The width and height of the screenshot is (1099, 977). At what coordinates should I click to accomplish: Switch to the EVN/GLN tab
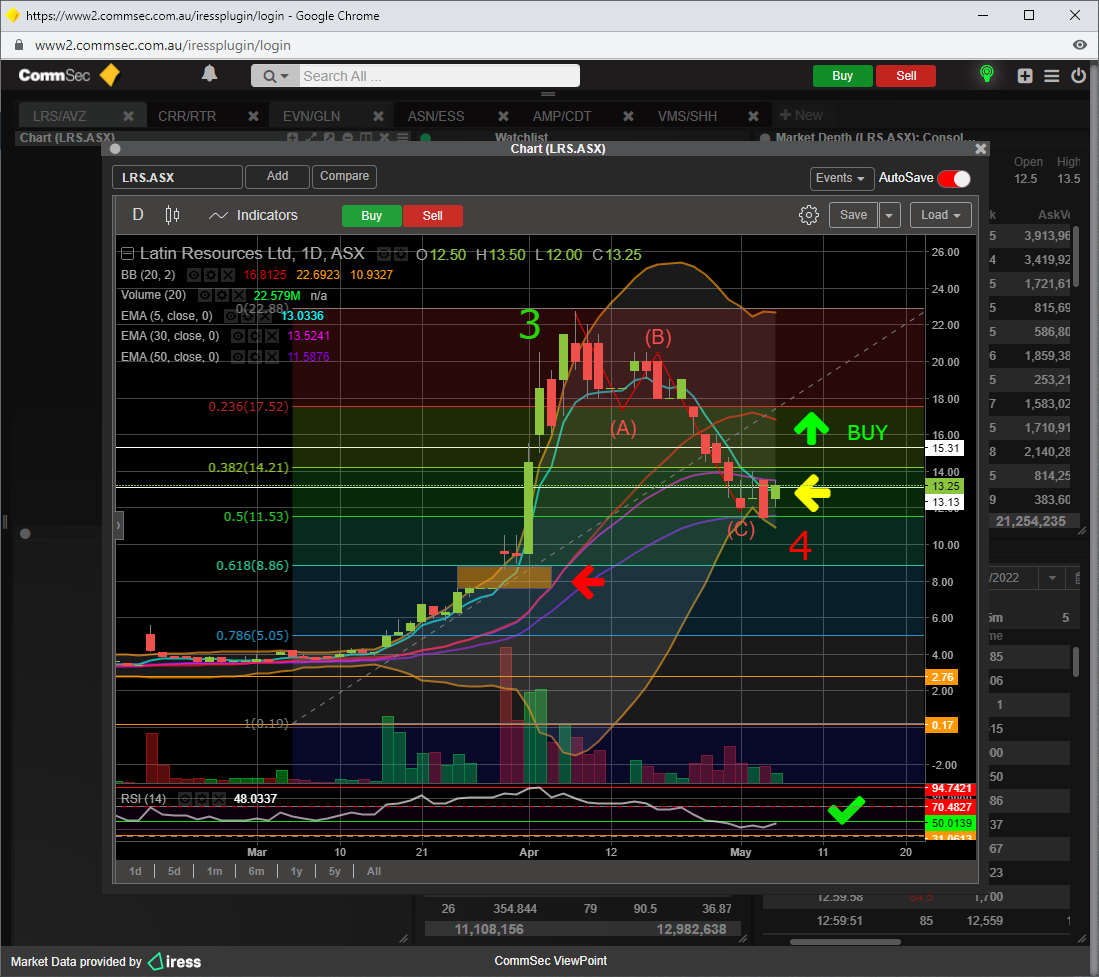[x=311, y=116]
